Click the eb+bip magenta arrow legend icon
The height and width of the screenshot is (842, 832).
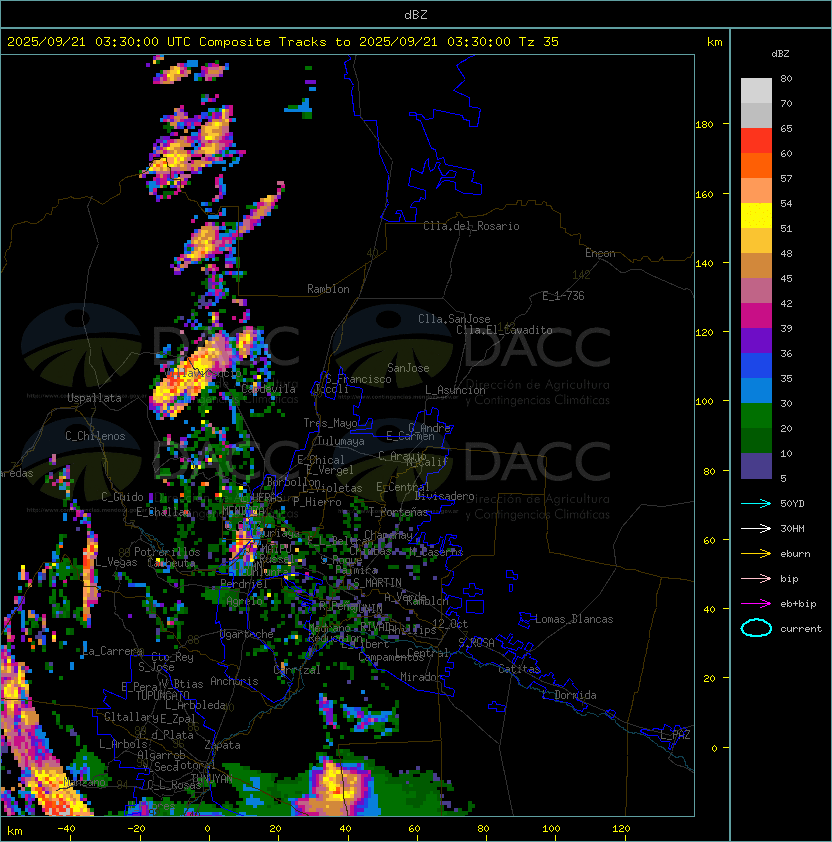click(756, 604)
